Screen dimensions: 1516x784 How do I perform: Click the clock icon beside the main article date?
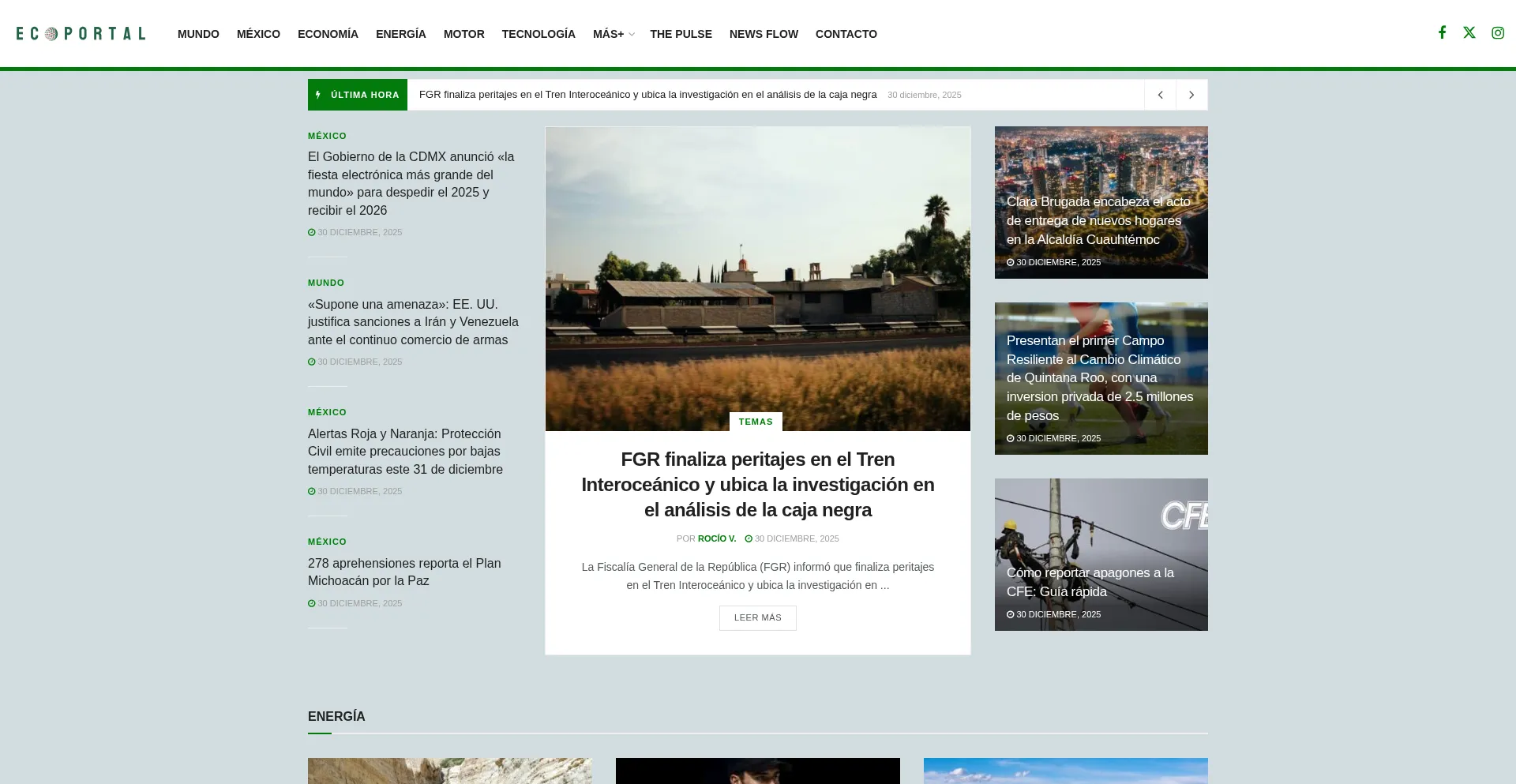[748, 538]
